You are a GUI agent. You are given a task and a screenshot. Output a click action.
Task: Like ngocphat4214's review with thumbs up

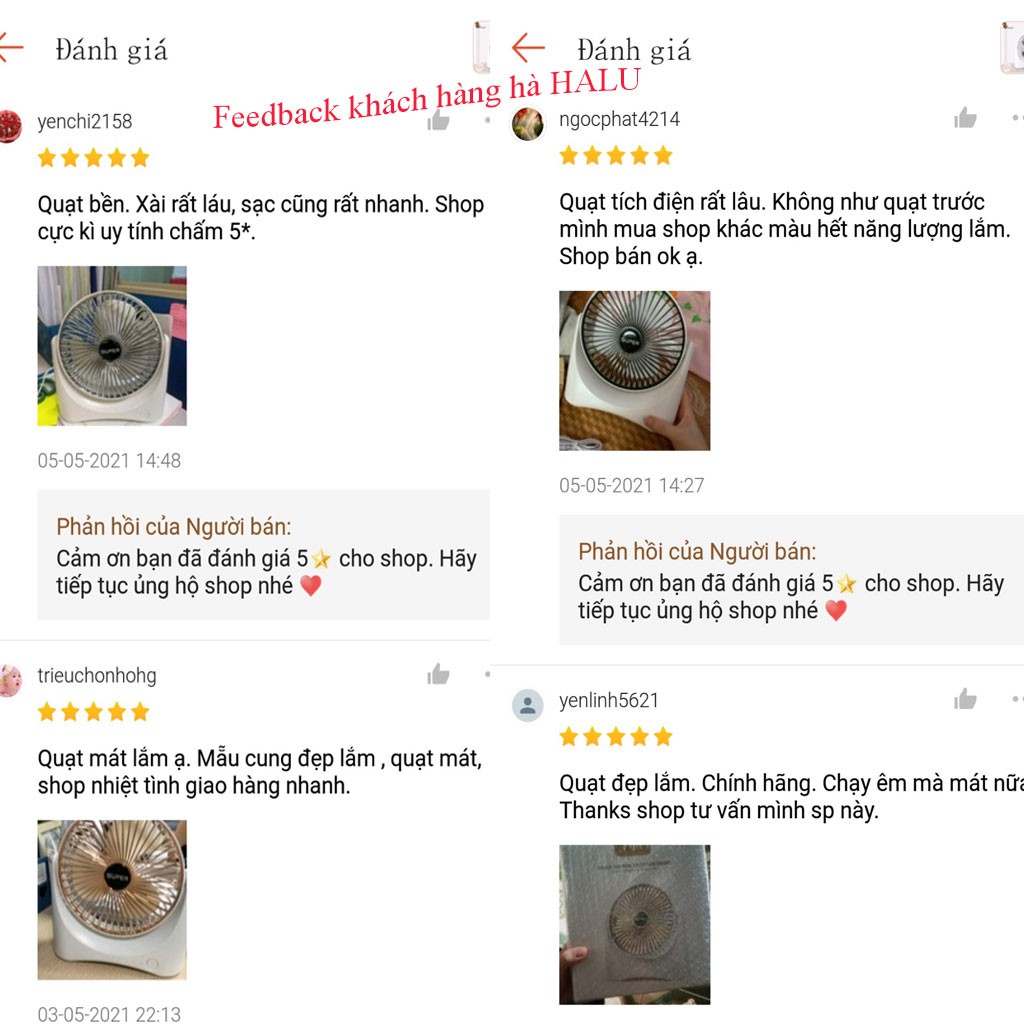tap(965, 118)
